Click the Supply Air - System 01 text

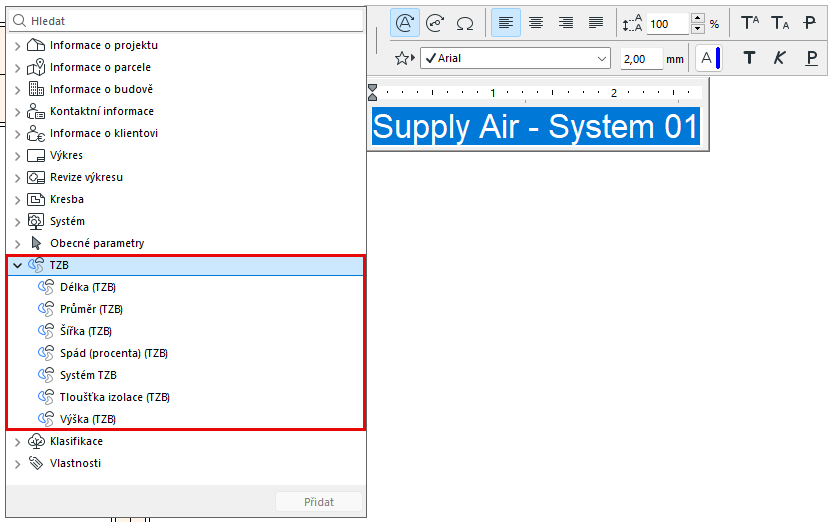coord(536,127)
